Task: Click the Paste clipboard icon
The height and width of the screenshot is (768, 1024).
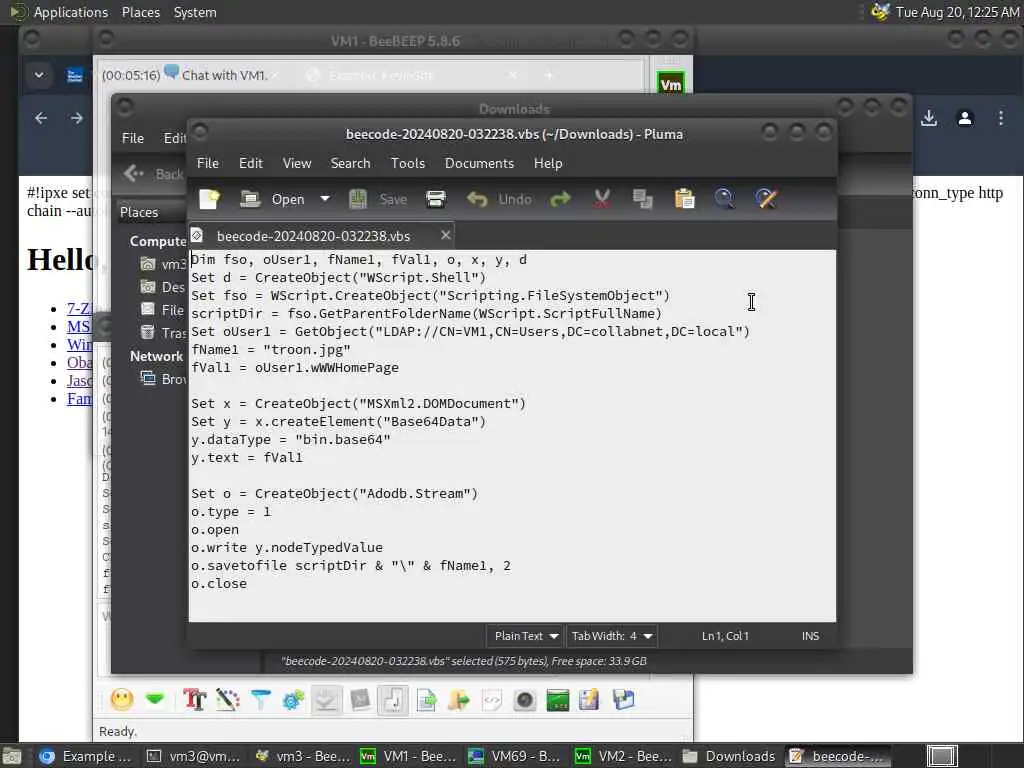Action: (684, 199)
